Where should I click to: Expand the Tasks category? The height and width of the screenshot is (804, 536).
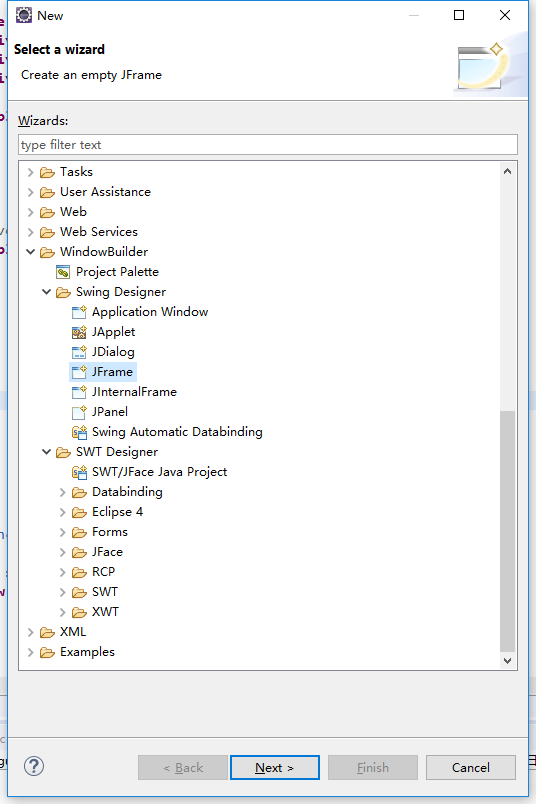click(x=30, y=172)
